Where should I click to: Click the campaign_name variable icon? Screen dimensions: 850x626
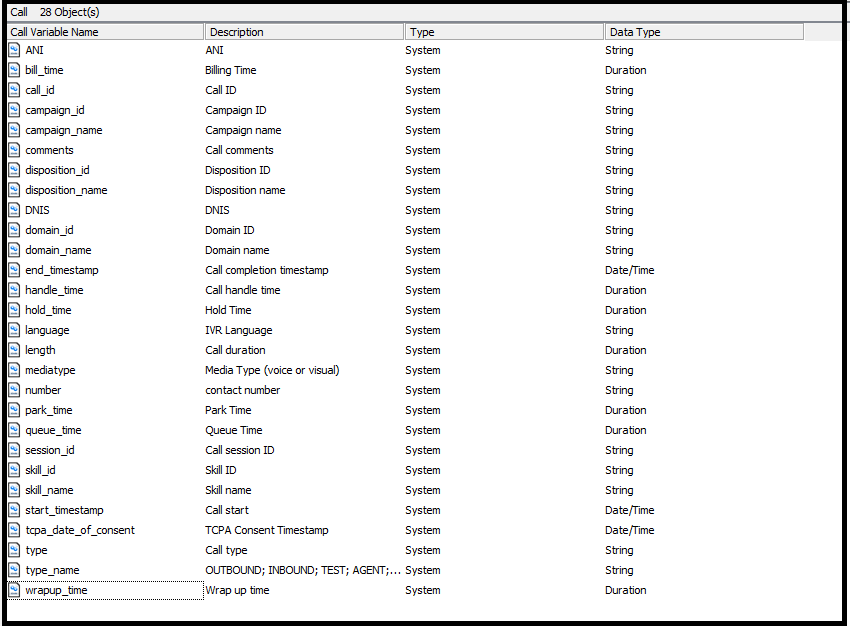click(x=14, y=131)
